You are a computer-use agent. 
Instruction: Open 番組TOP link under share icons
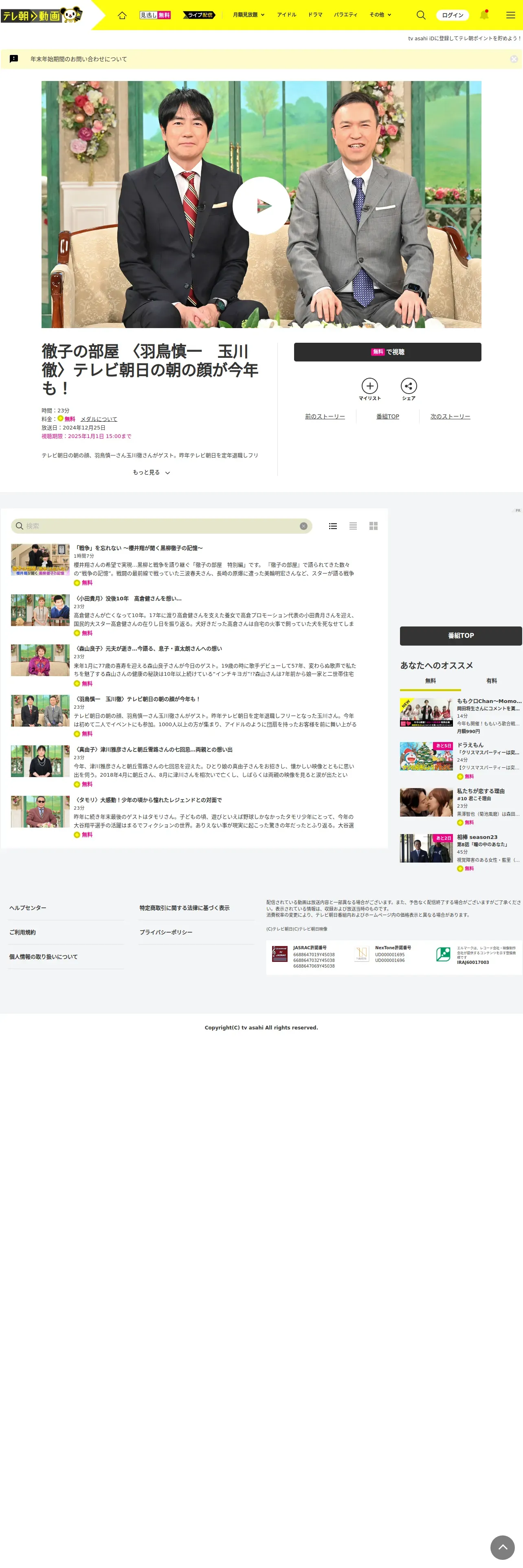click(387, 416)
